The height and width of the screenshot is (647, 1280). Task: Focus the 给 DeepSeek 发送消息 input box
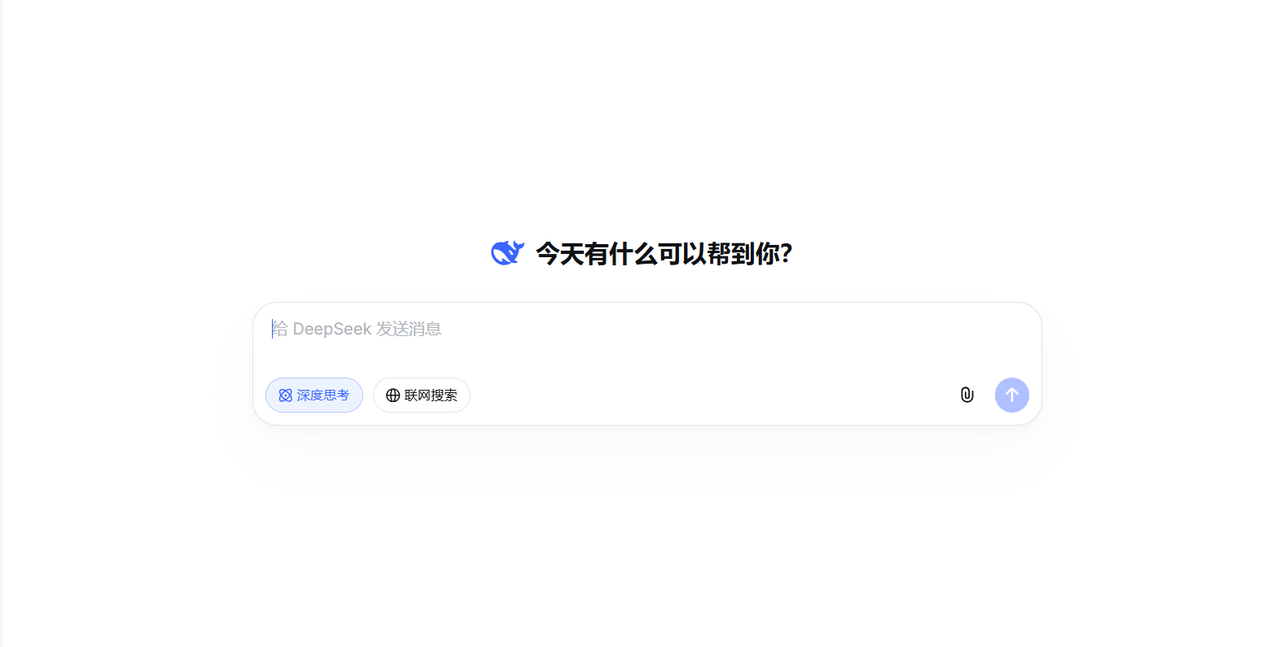click(x=647, y=337)
